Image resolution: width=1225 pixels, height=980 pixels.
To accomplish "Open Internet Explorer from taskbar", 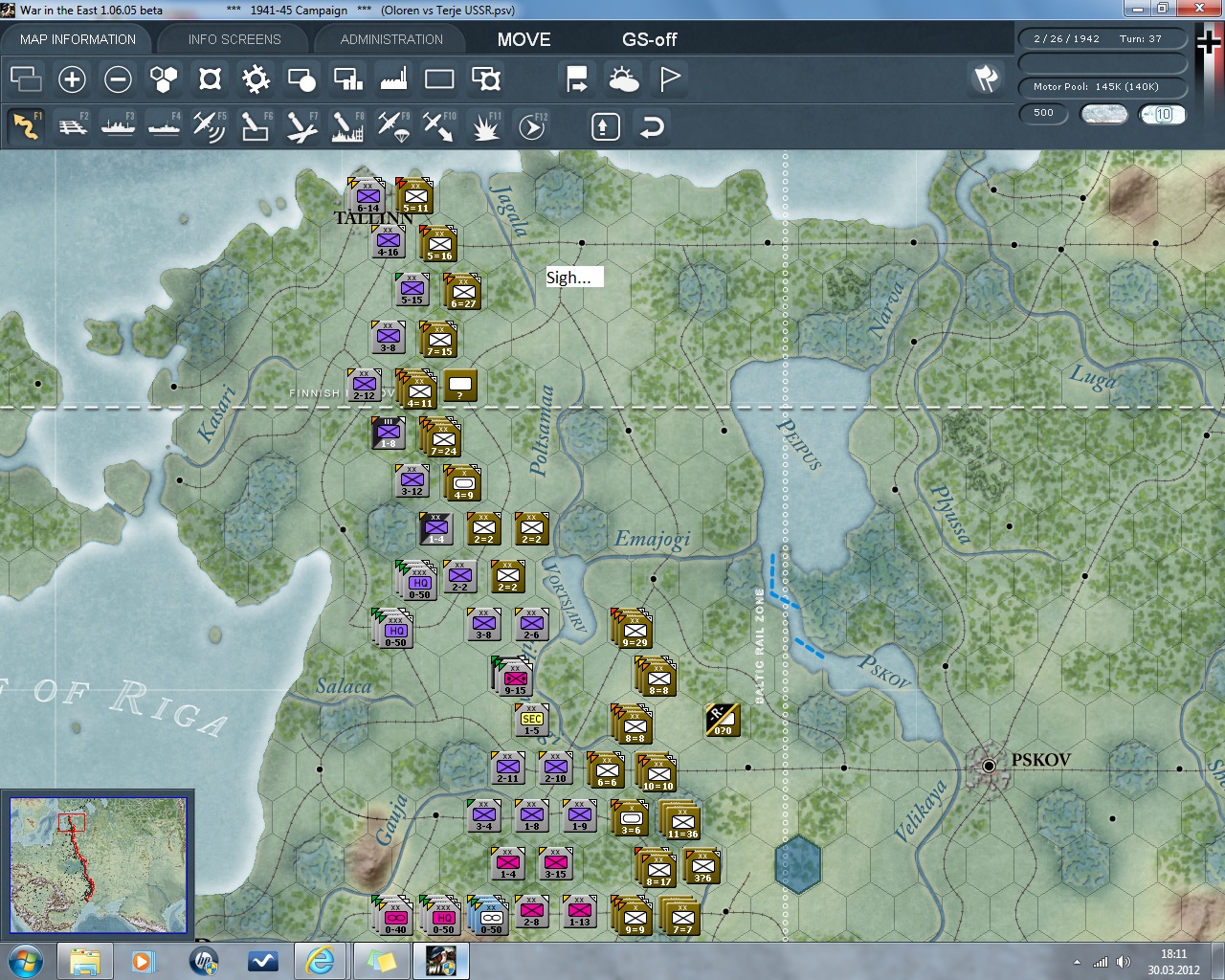I will coord(322,961).
